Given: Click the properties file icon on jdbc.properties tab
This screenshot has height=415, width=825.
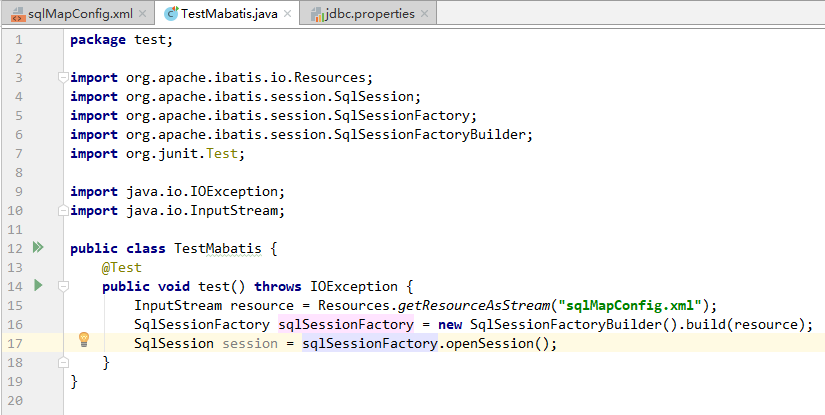Looking at the screenshot, I should coord(317,14).
